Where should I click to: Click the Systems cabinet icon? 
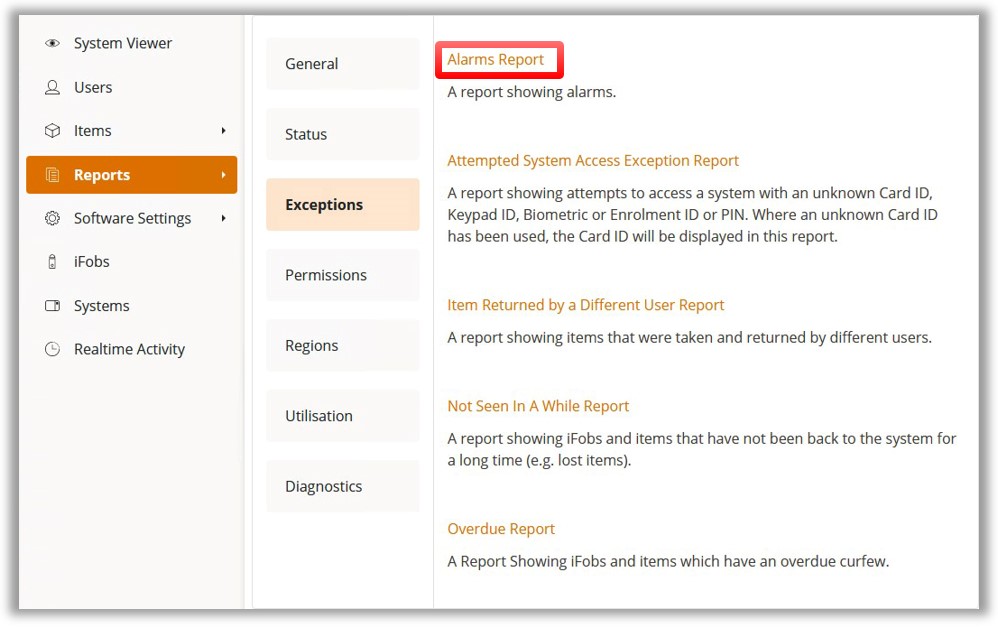(53, 306)
